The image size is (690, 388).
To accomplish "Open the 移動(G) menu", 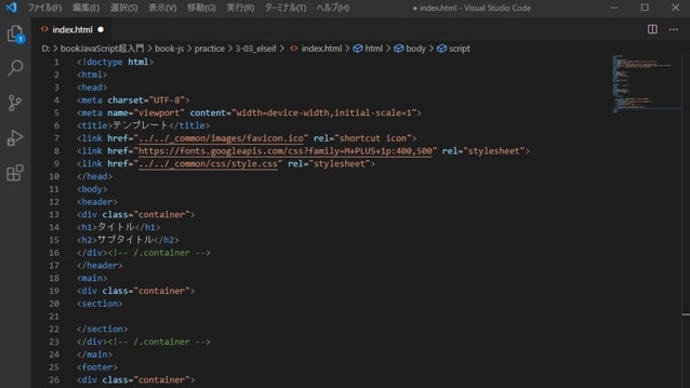I will point(201,8).
